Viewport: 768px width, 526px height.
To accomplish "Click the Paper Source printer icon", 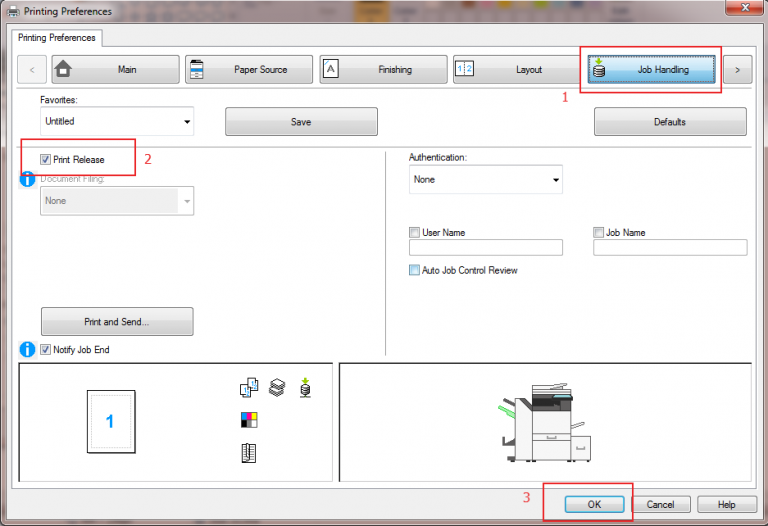I will [196, 69].
